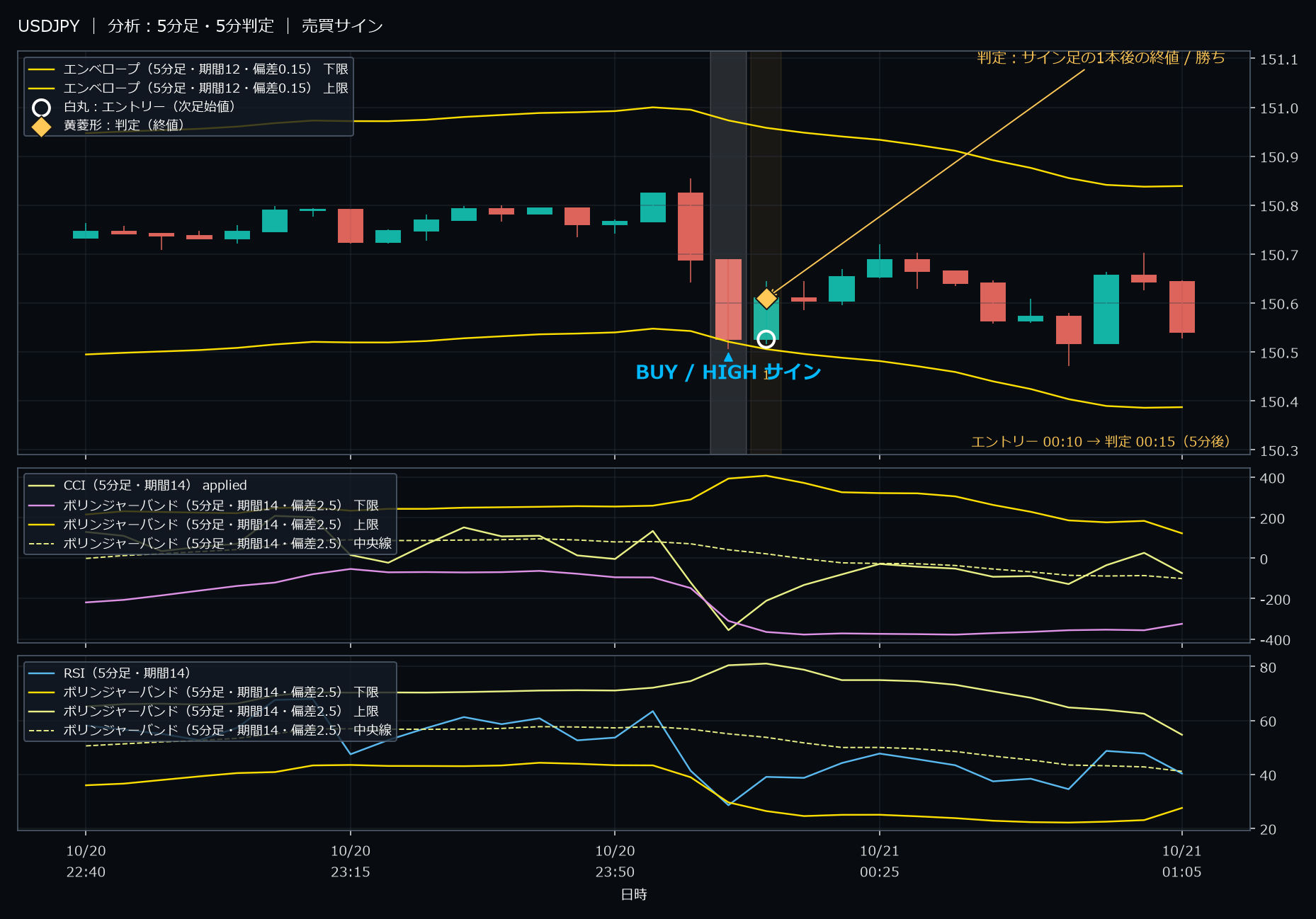
Task: Click the tallest green candle near the right edge
Action: [x=1106, y=309]
